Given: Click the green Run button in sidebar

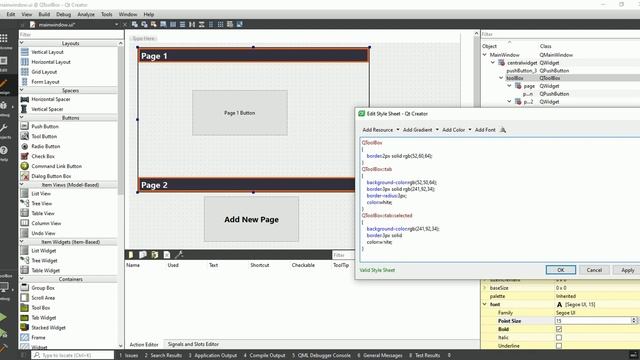Looking at the screenshot, I should pyautogui.click(x=3, y=317).
